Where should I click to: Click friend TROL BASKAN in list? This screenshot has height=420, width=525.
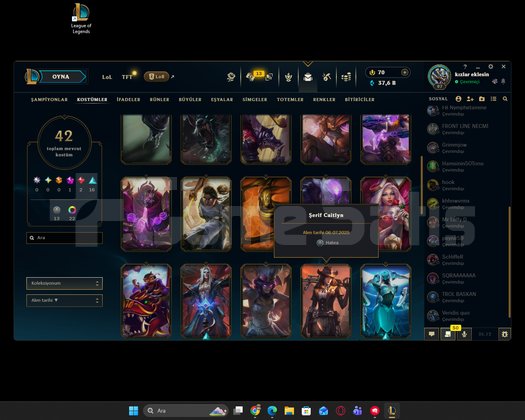tap(466, 297)
